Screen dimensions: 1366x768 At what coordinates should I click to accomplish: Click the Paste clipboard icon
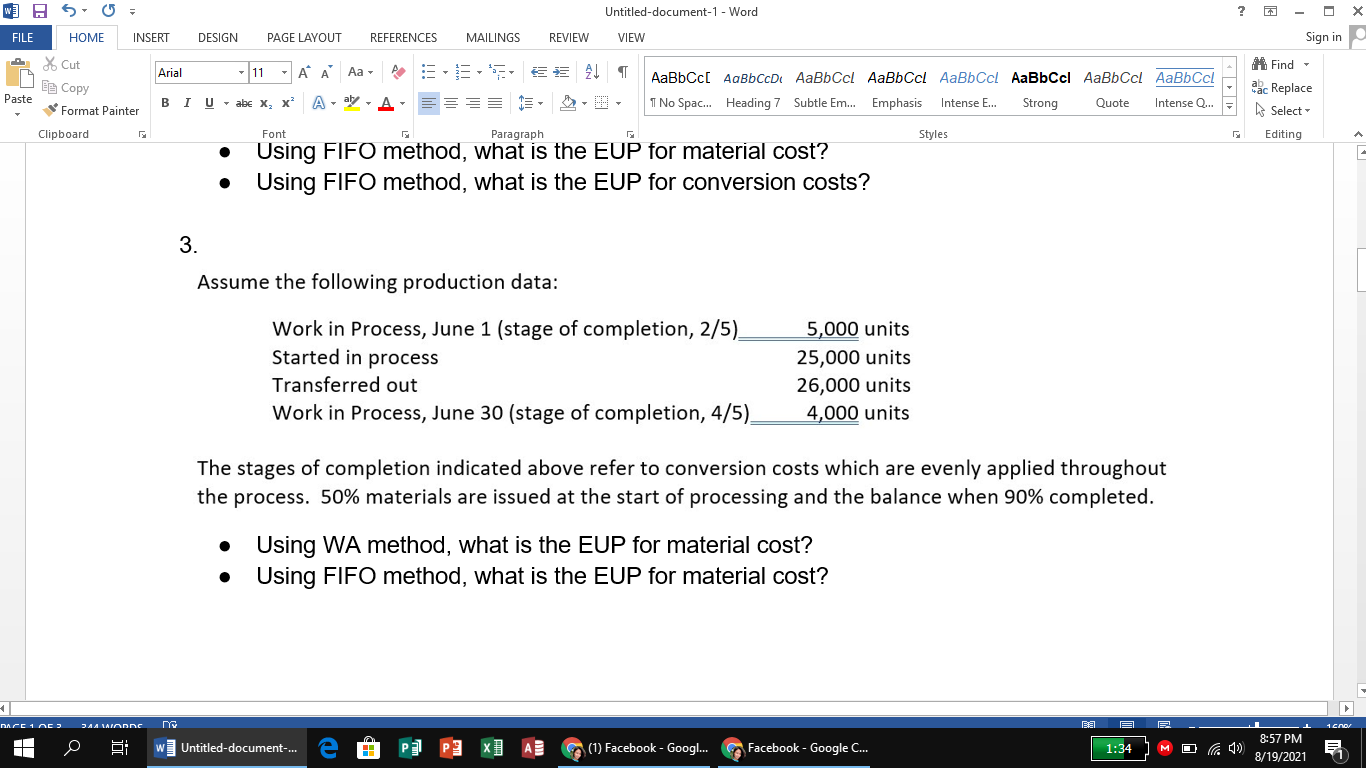[x=18, y=75]
